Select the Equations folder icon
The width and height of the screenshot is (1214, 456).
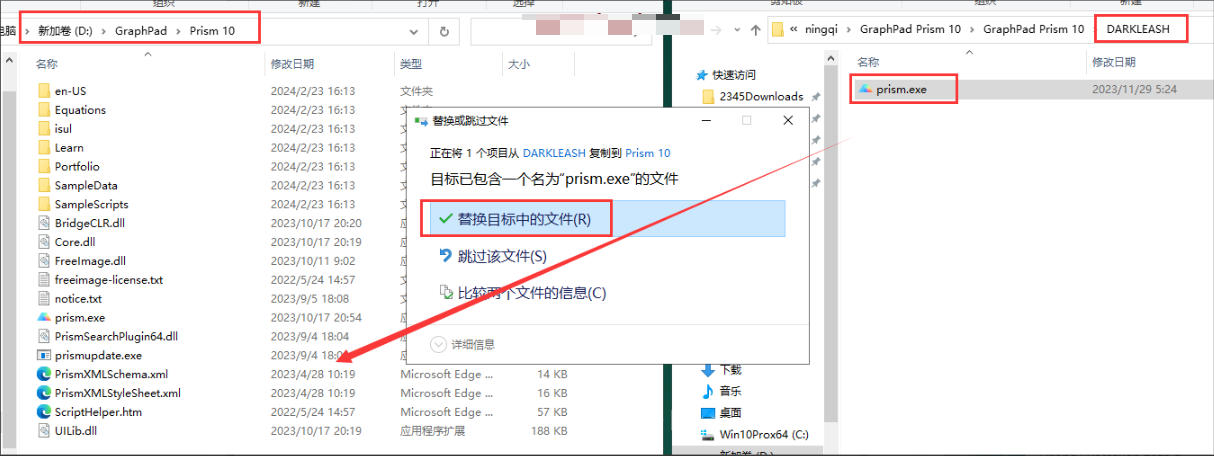coord(44,110)
